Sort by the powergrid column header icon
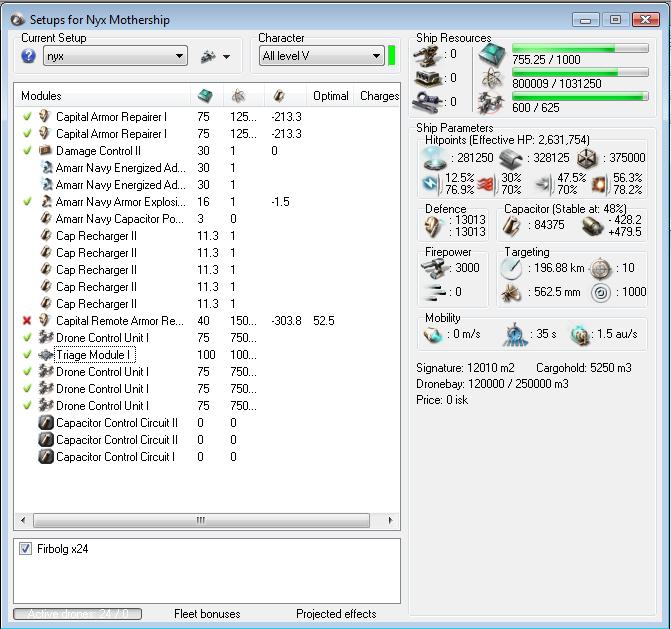The width and height of the screenshot is (671, 629). (x=238, y=96)
